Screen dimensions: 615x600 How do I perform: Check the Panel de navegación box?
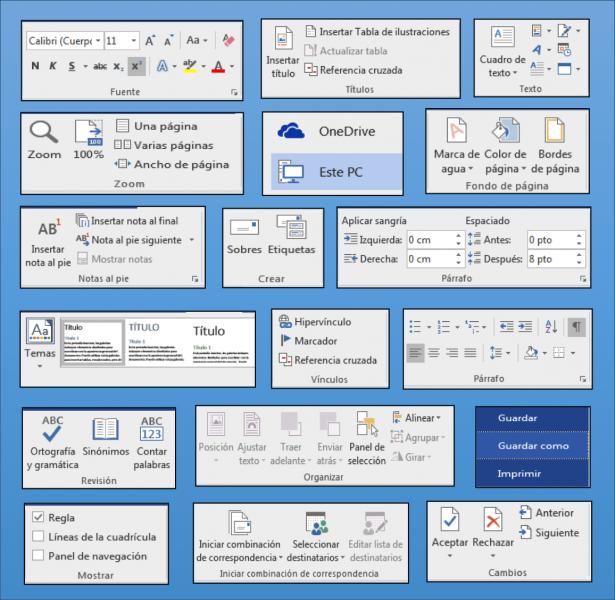click(x=38, y=556)
